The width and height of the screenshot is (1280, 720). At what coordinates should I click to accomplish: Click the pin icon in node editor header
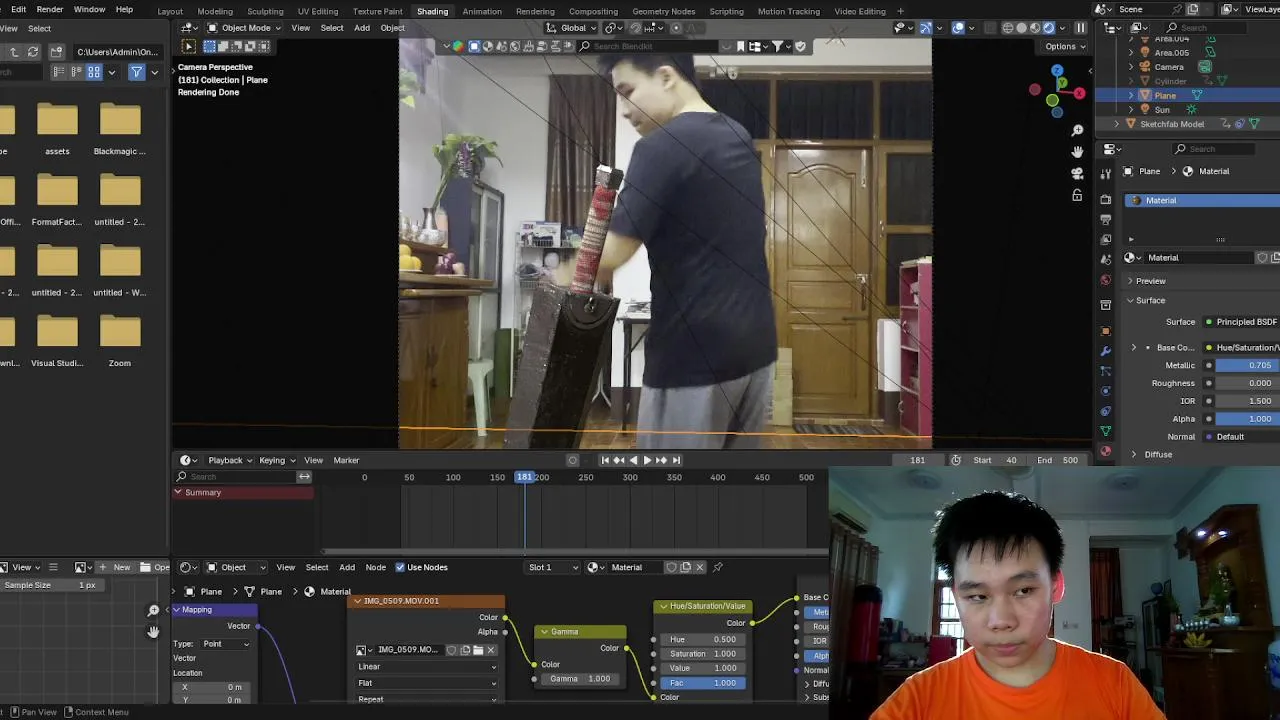coord(717,567)
